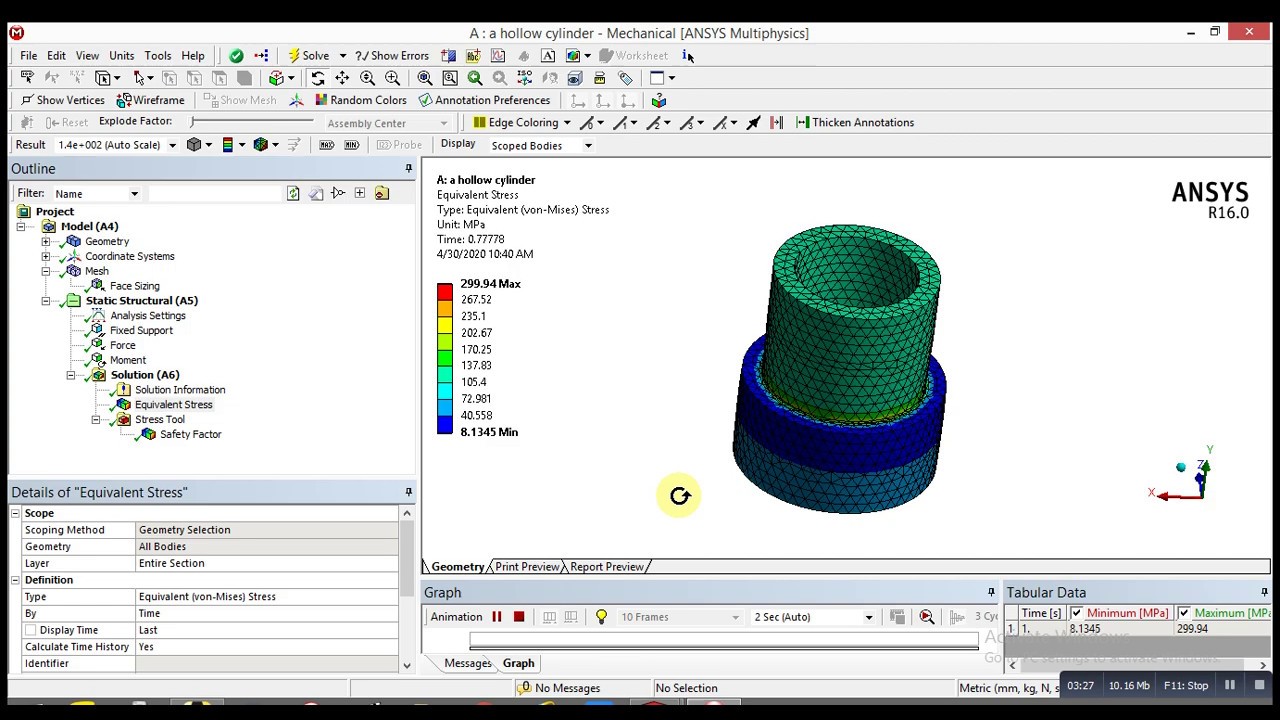Pause the animation playback

[496, 617]
